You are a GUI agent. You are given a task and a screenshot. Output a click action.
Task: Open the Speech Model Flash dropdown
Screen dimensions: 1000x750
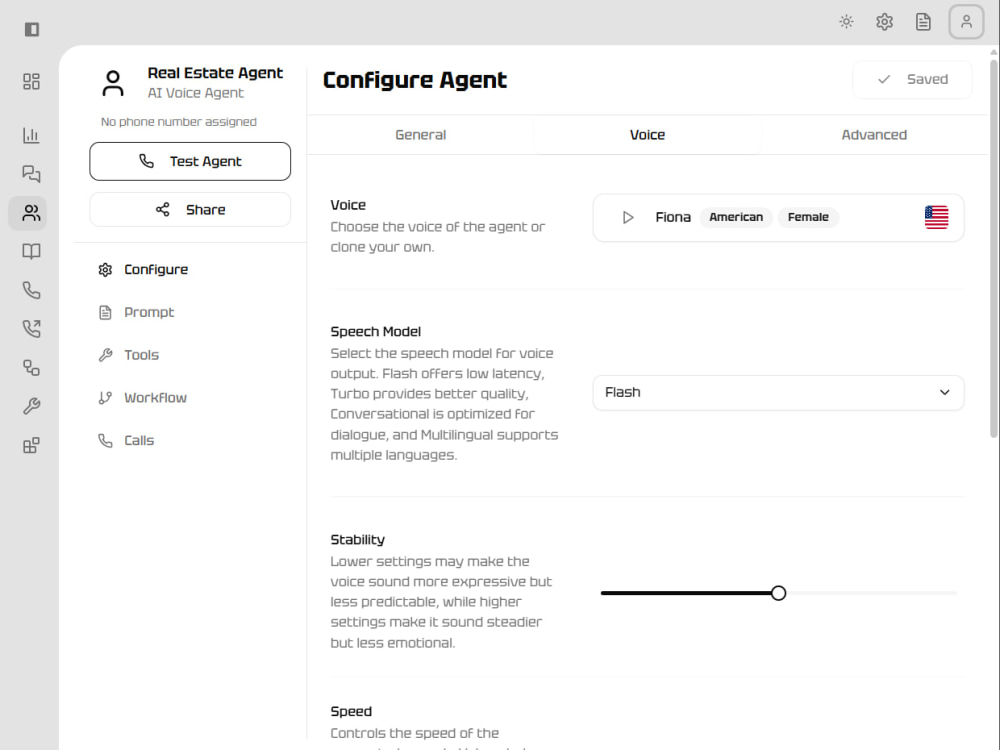click(778, 393)
